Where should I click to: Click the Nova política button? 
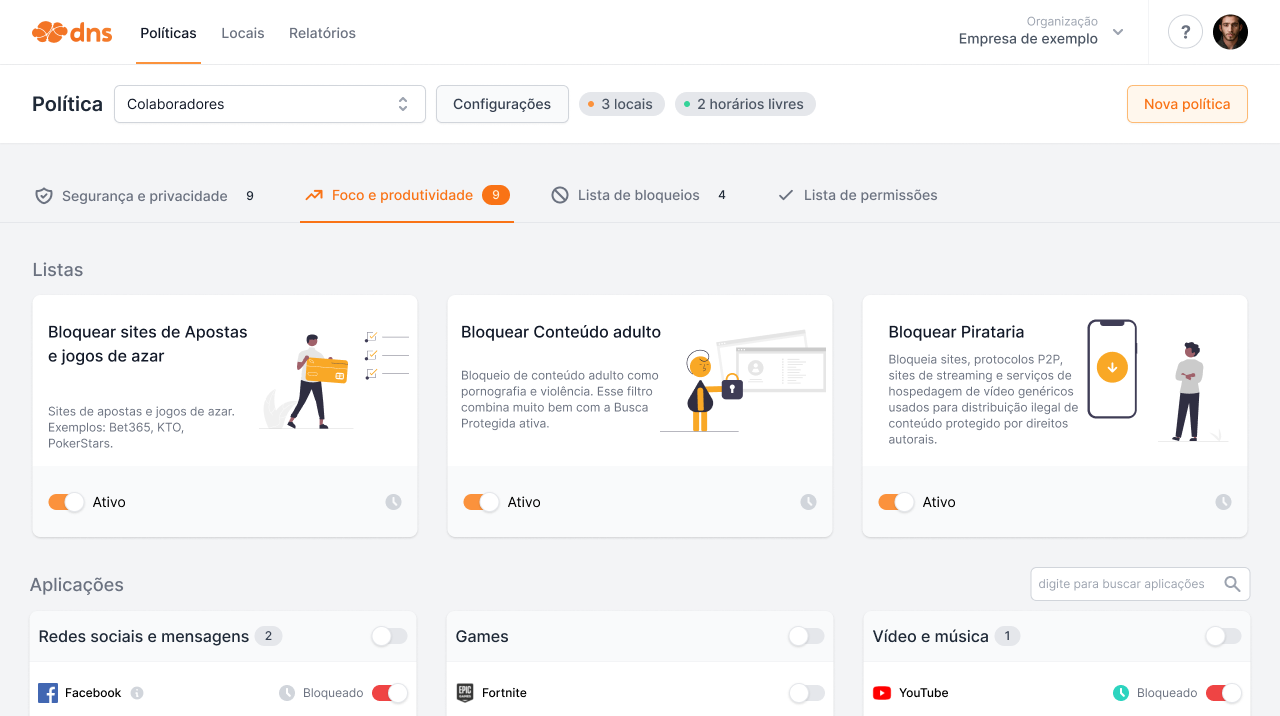(1187, 104)
